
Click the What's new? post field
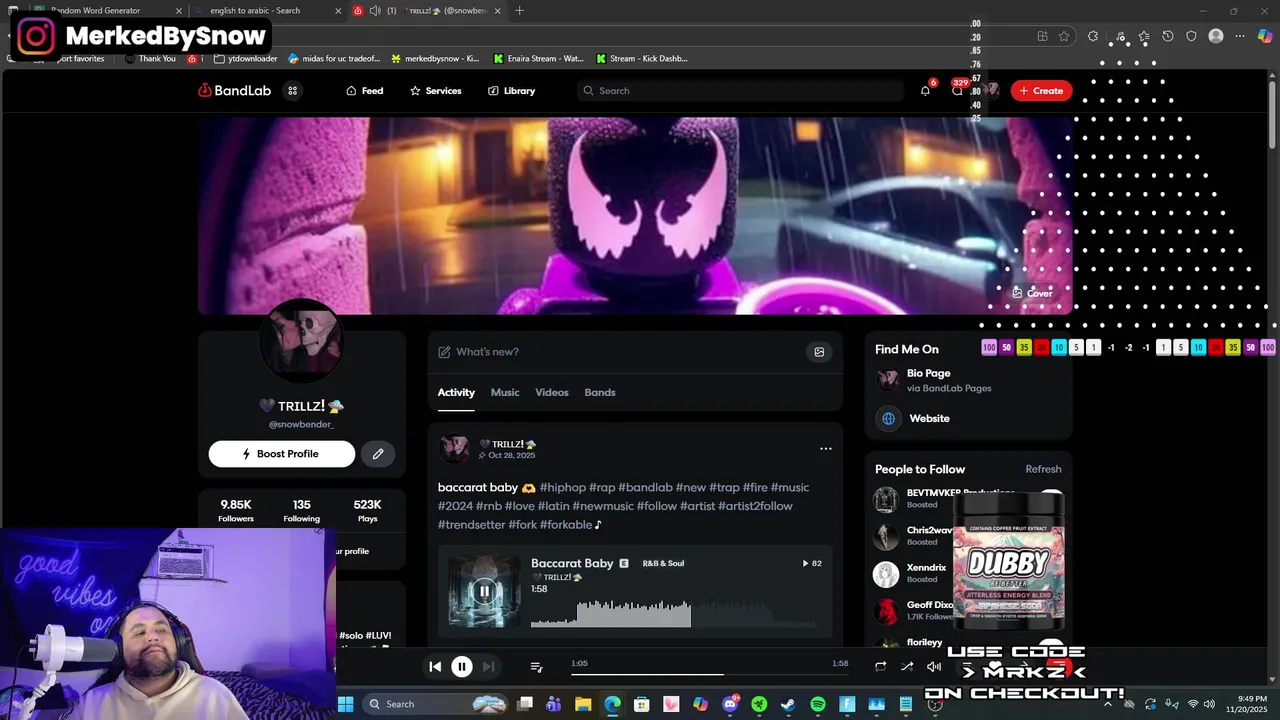[x=618, y=352]
